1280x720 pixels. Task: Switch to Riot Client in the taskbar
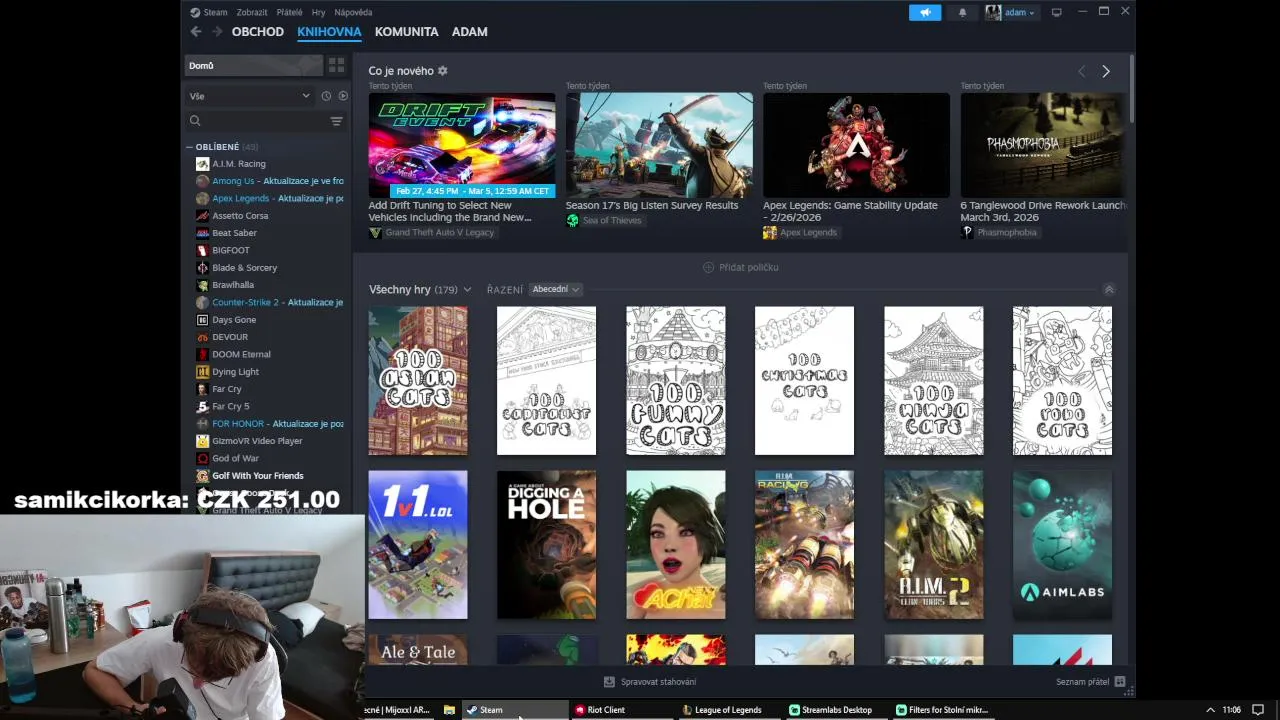620,710
